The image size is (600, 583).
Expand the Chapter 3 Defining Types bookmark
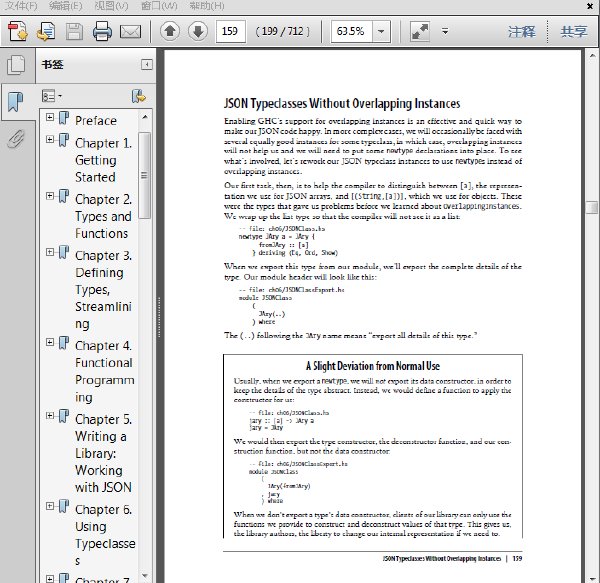click(50, 252)
